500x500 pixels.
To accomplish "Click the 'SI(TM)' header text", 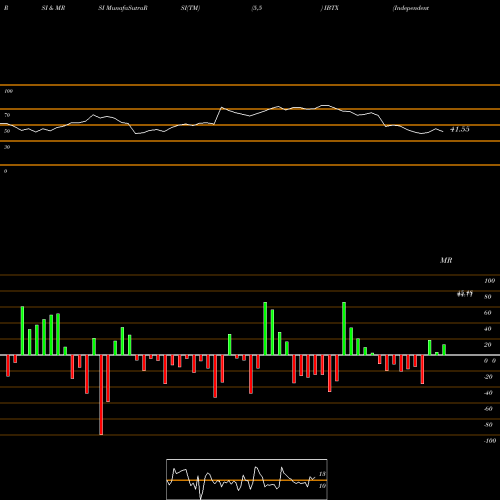I will (x=190, y=8).
